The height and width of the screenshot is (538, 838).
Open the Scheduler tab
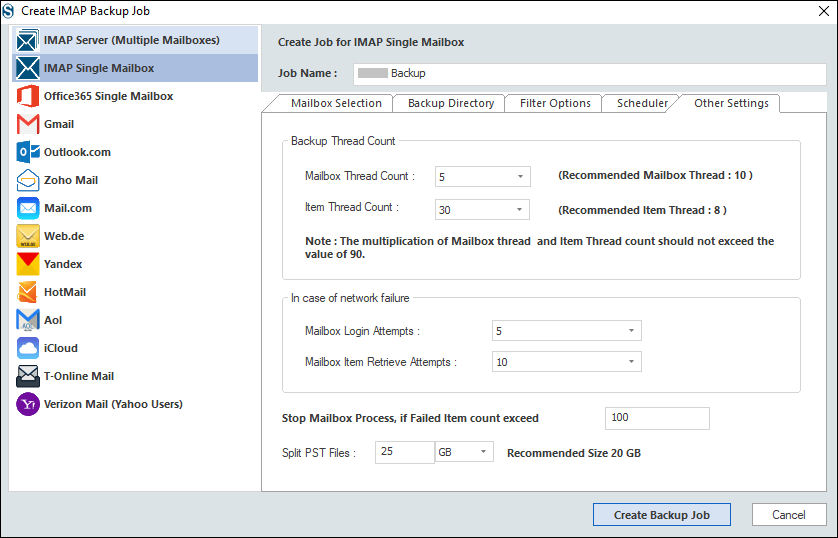[642, 103]
